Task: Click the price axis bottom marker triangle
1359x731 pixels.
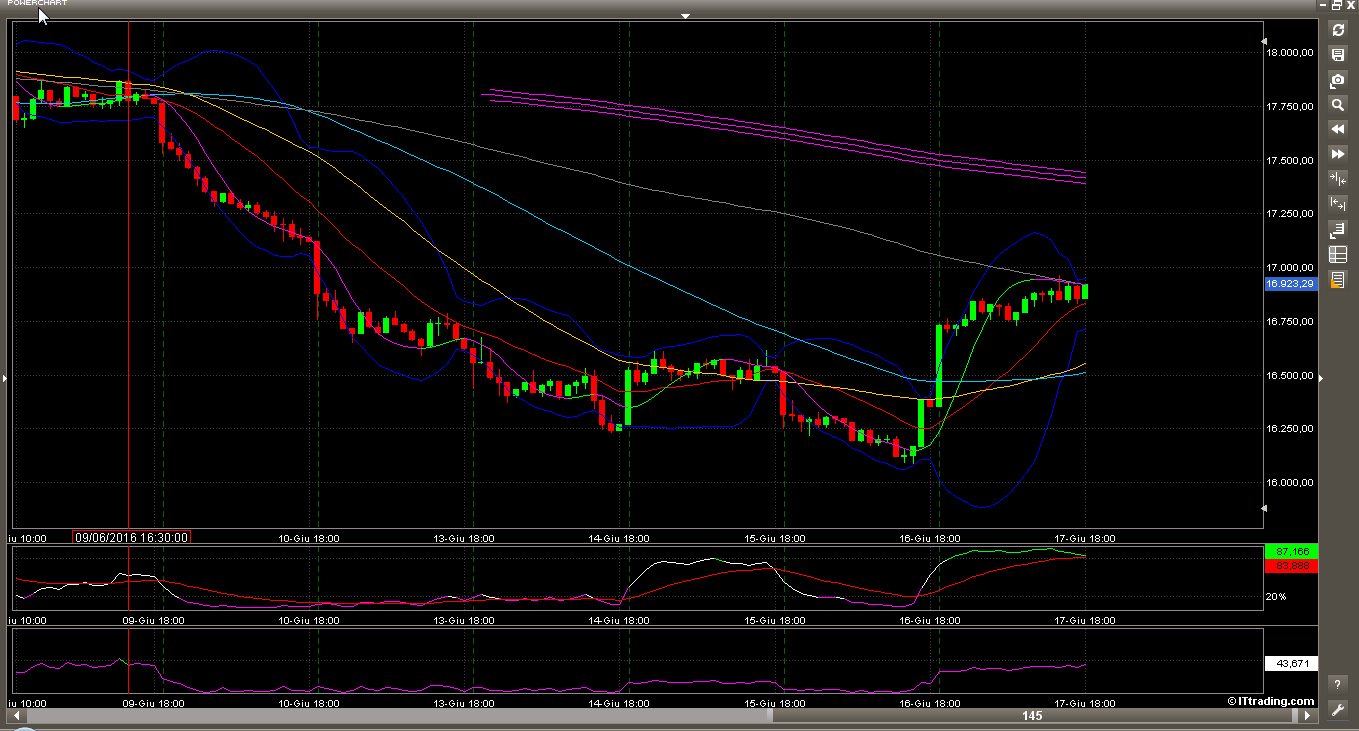Action: click(1265, 510)
